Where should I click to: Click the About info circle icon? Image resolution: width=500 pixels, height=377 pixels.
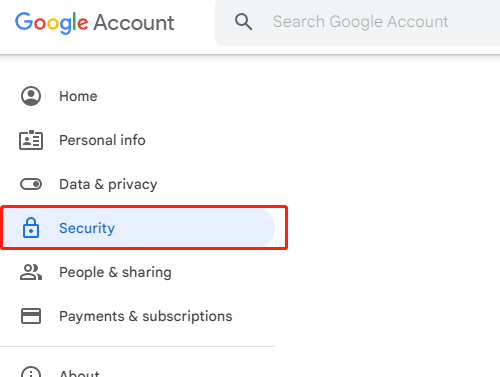(31, 372)
